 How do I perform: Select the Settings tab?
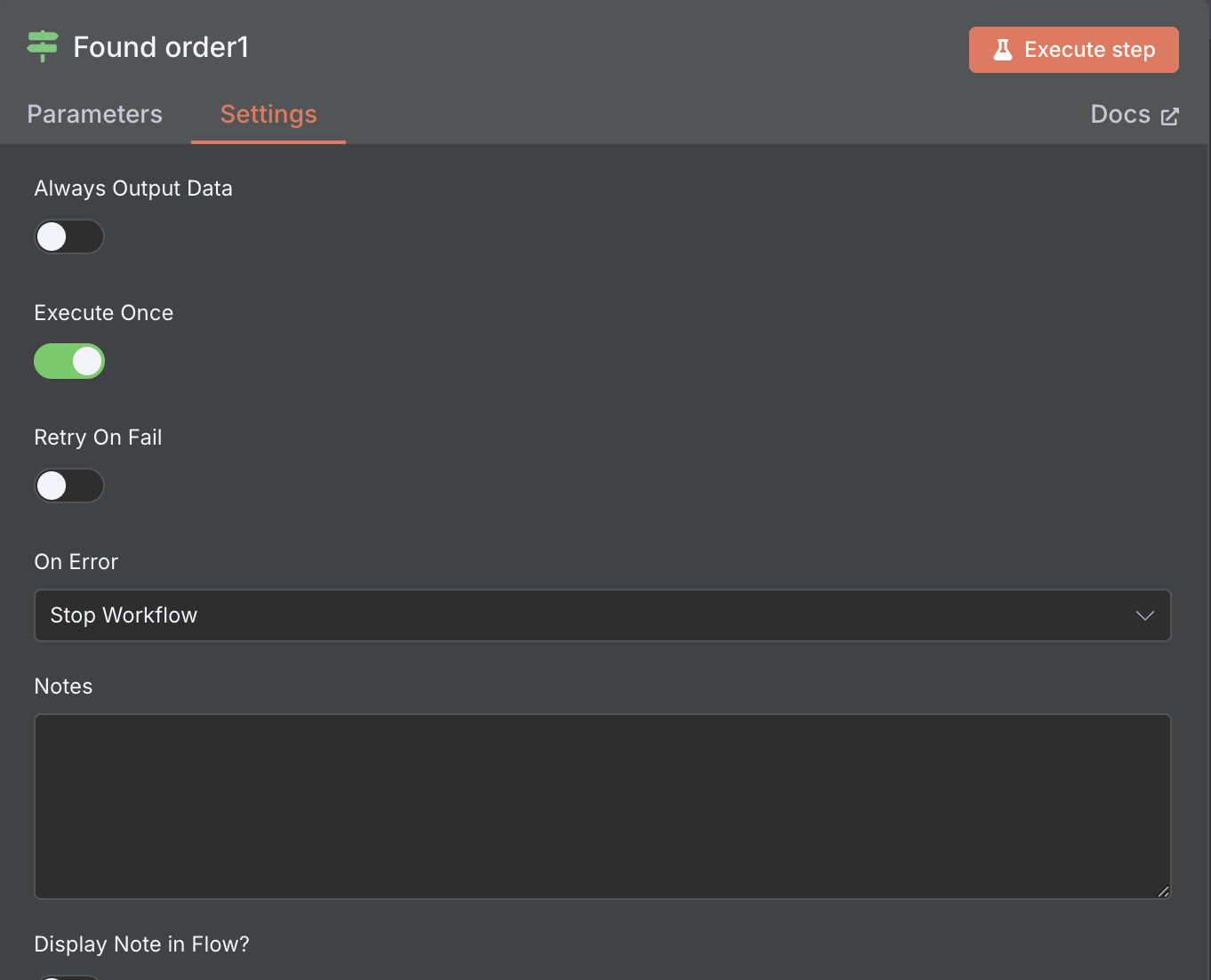(x=269, y=115)
